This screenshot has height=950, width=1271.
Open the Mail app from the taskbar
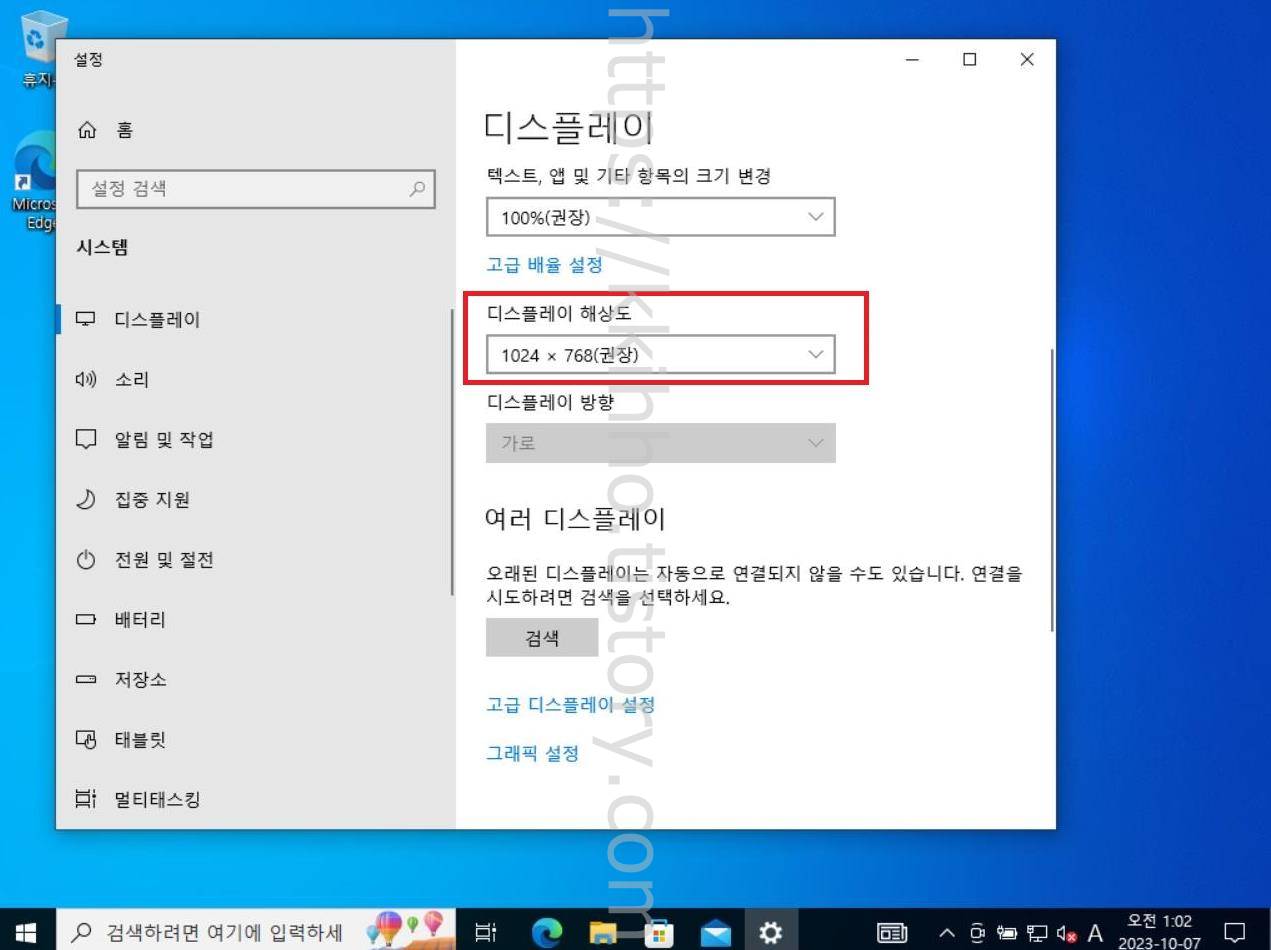click(x=715, y=932)
